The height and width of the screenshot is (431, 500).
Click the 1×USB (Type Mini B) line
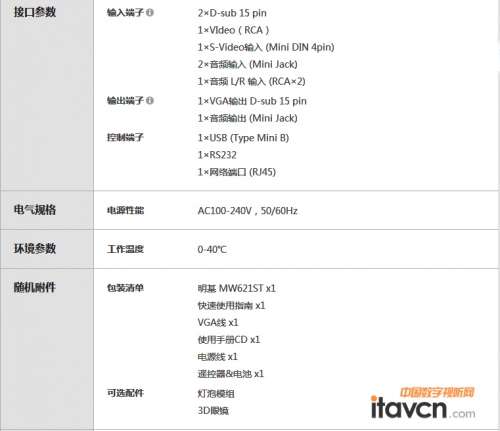point(243,138)
